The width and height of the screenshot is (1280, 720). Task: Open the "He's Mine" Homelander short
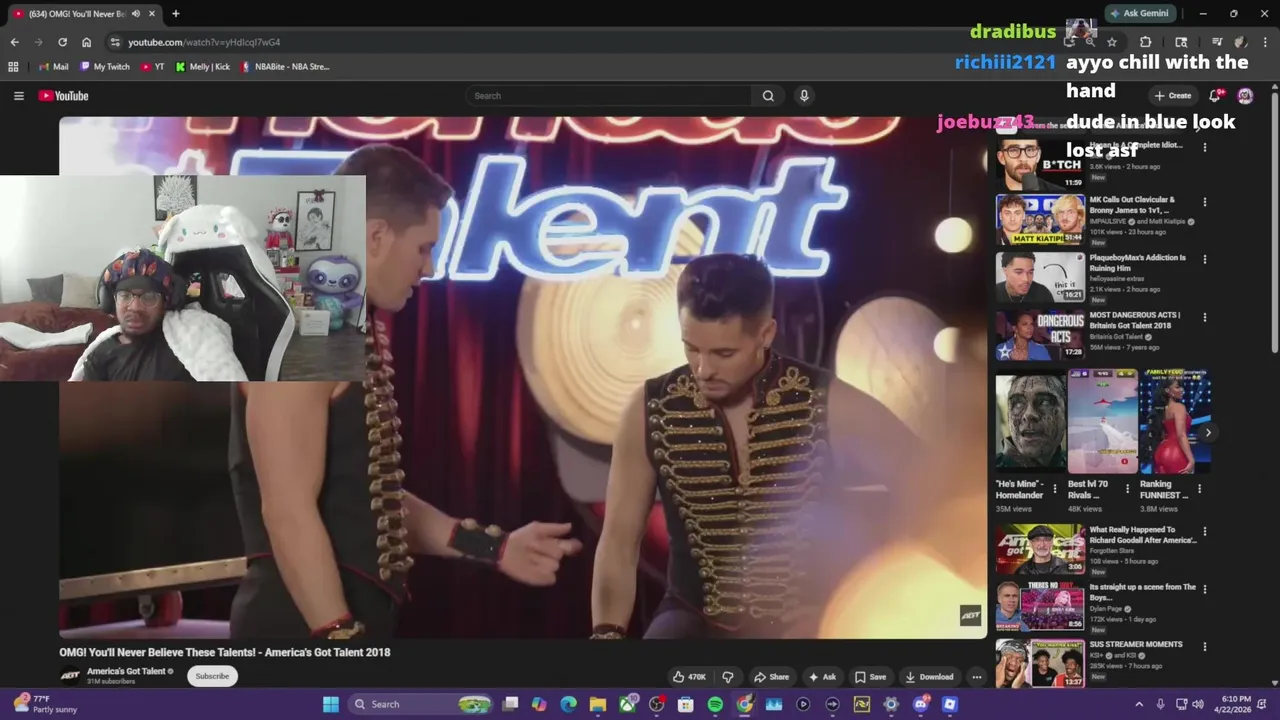(x=1030, y=421)
